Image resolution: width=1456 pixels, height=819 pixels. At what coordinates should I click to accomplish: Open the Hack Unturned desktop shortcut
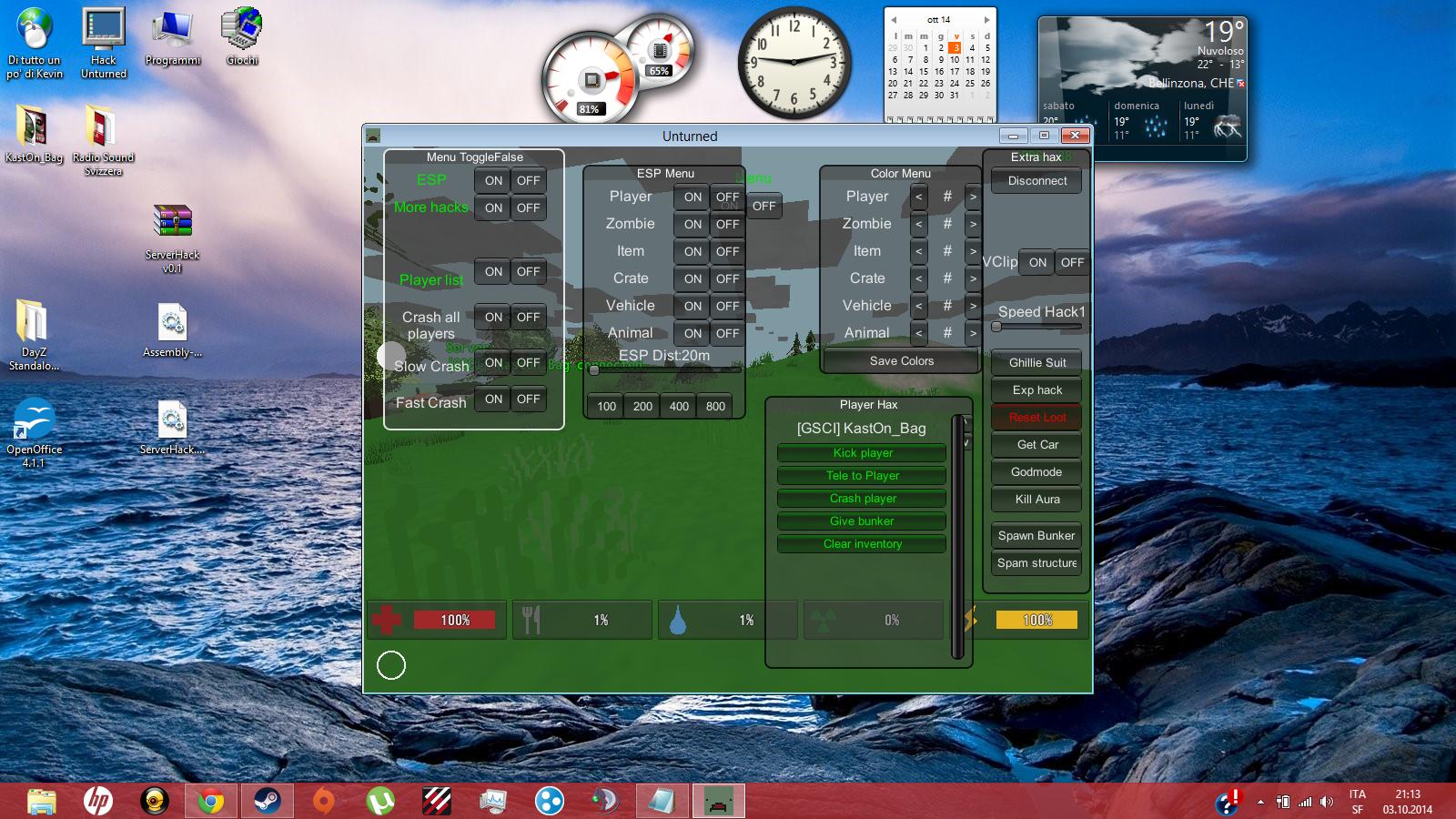[104, 42]
